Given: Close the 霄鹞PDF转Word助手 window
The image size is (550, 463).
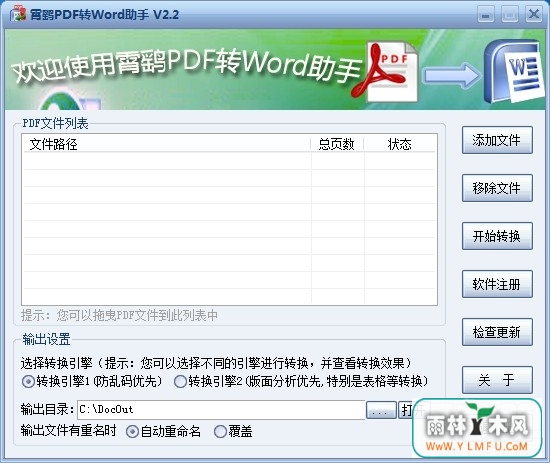Looking at the screenshot, I should pos(534,15).
